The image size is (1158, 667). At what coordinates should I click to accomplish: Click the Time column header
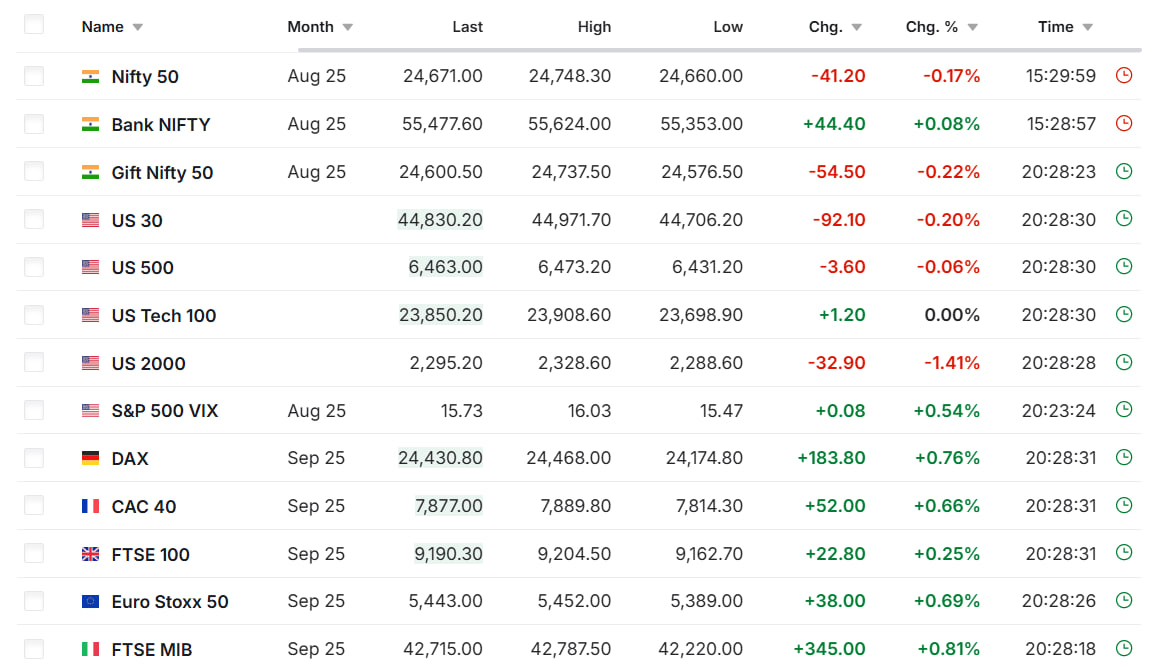(1055, 27)
